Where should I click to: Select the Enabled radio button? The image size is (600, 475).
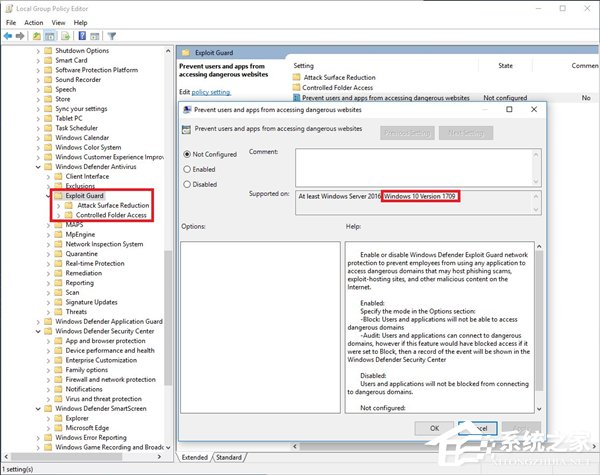tap(187, 169)
